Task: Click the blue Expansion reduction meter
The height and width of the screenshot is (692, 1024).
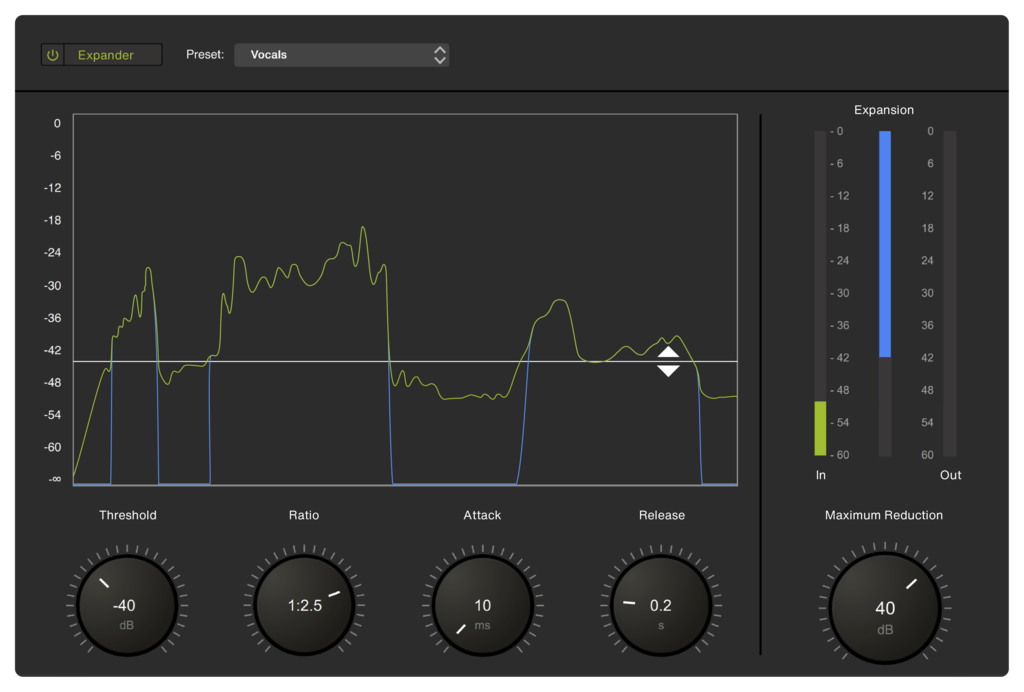Action: point(885,293)
